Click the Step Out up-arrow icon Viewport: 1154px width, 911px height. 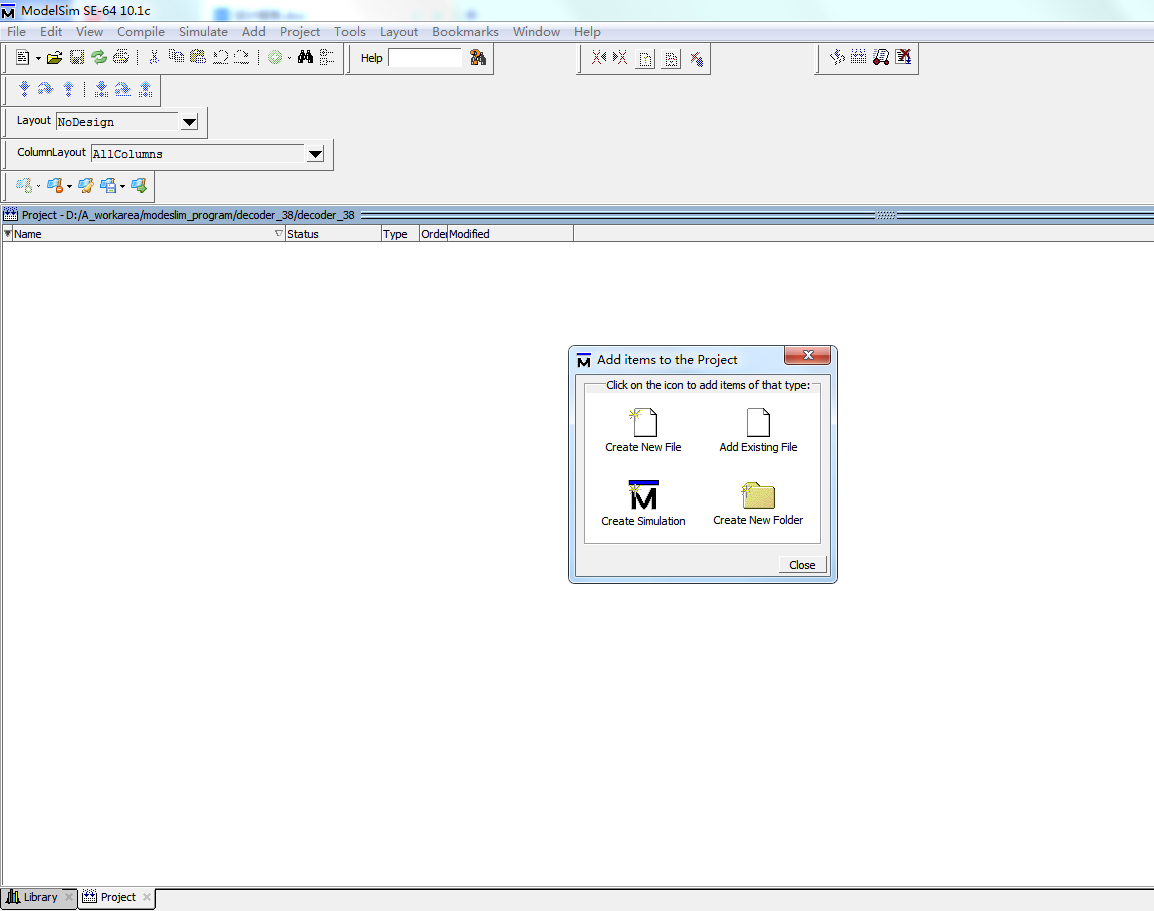(68, 89)
